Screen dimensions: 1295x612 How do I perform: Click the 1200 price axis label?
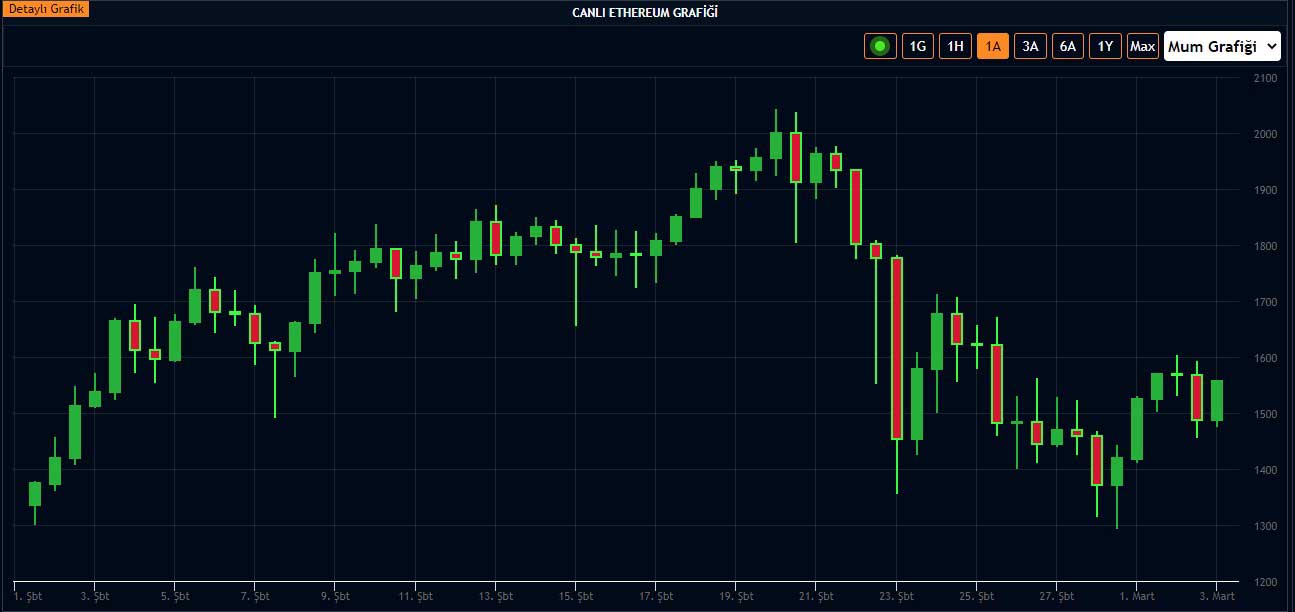tap(1264, 582)
